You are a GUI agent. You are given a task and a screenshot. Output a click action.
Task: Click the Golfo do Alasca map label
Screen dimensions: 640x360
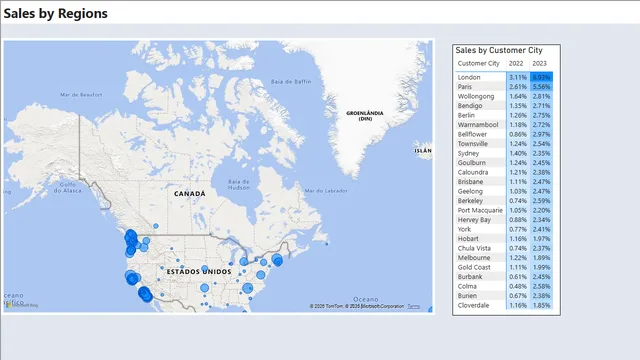pyautogui.click(x=68, y=187)
